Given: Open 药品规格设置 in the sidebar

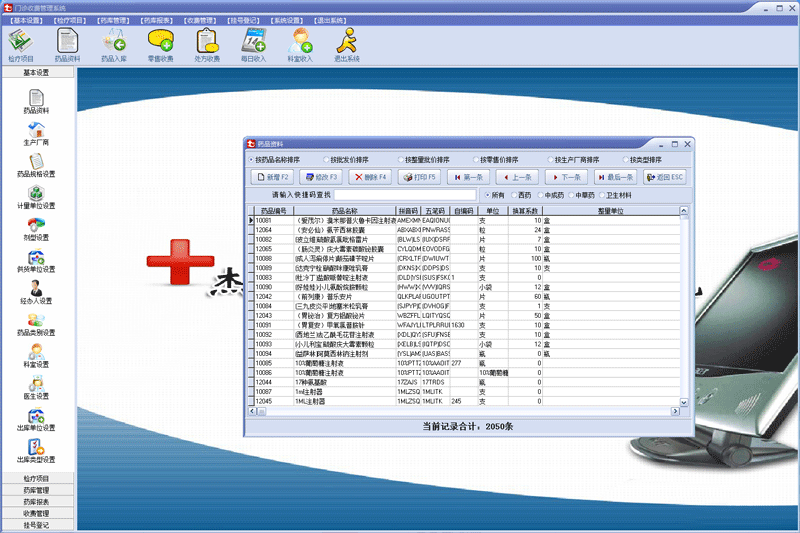Looking at the screenshot, I should point(36,165).
